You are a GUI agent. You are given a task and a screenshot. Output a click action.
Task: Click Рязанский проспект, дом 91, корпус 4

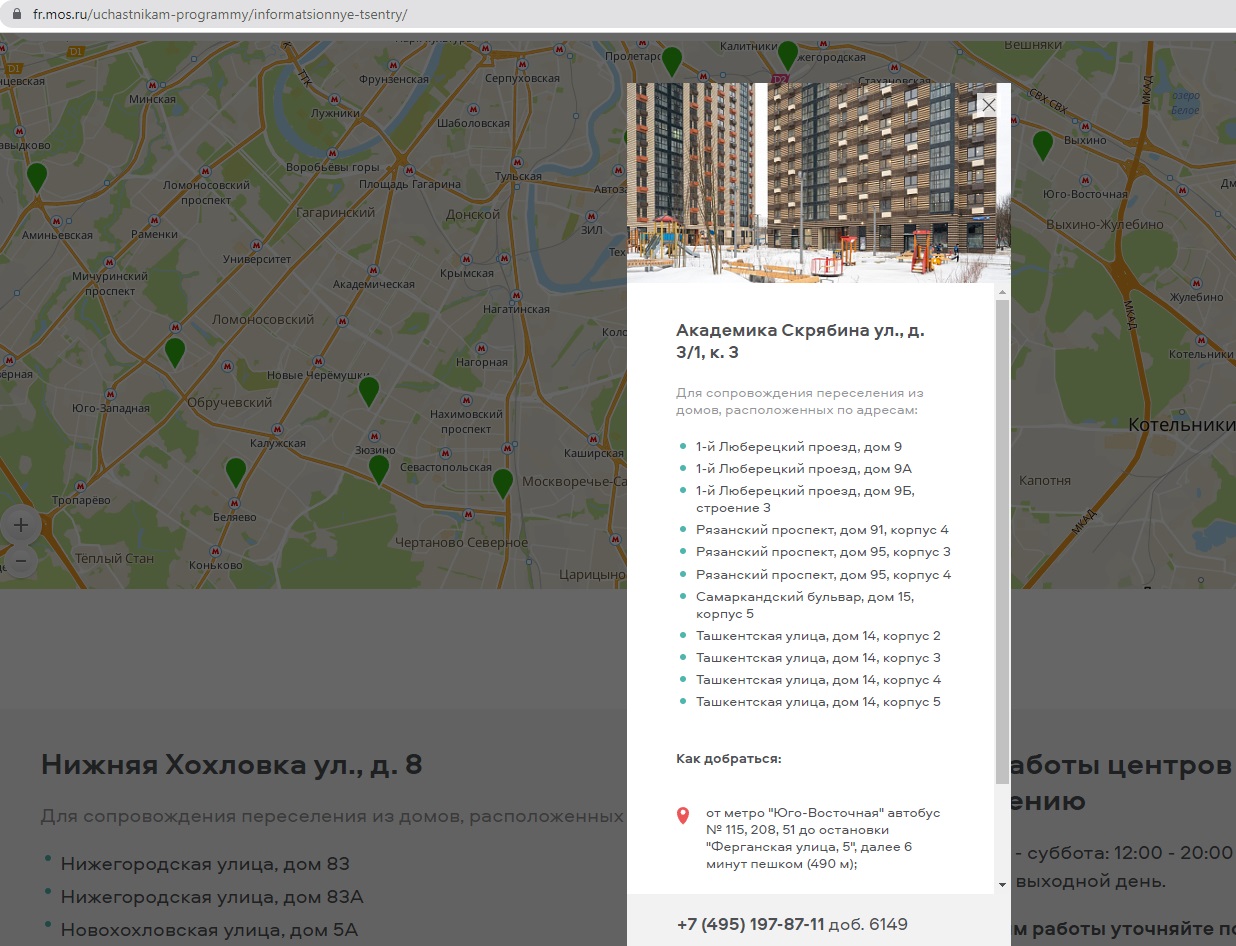(822, 530)
